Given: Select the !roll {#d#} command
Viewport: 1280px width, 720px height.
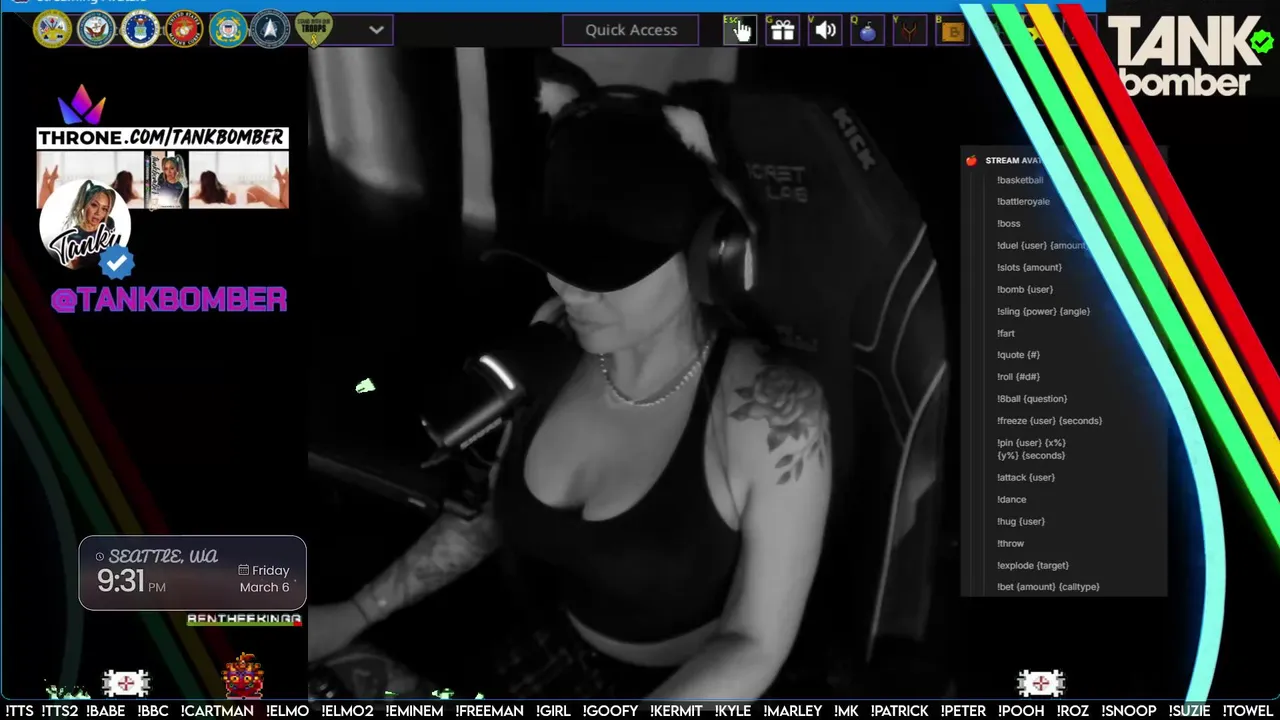Looking at the screenshot, I should click(1018, 377).
